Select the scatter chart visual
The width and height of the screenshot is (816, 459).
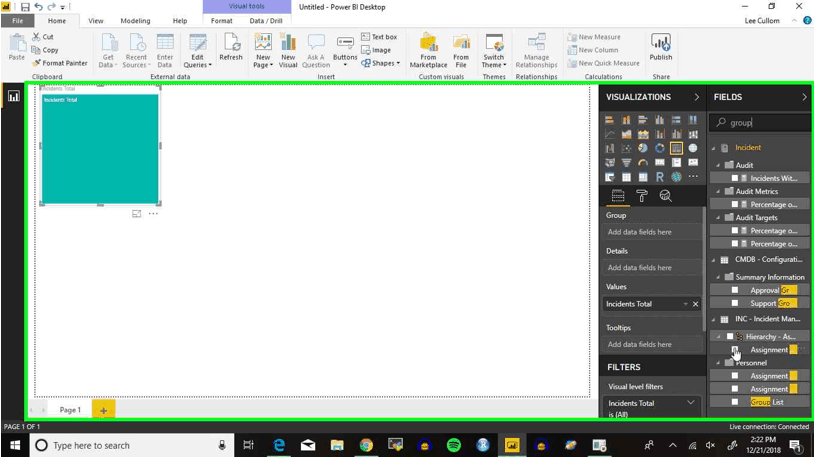(626, 148)
